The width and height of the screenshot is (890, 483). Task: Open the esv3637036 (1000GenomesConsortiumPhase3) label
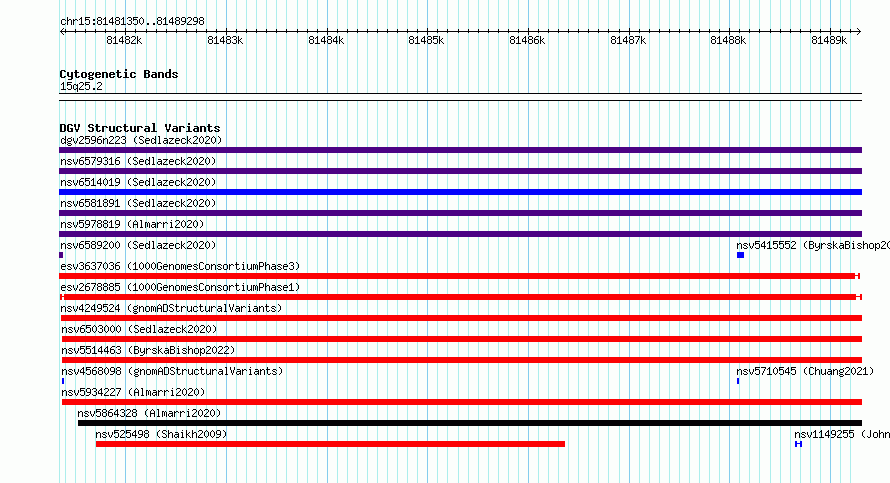180,266
